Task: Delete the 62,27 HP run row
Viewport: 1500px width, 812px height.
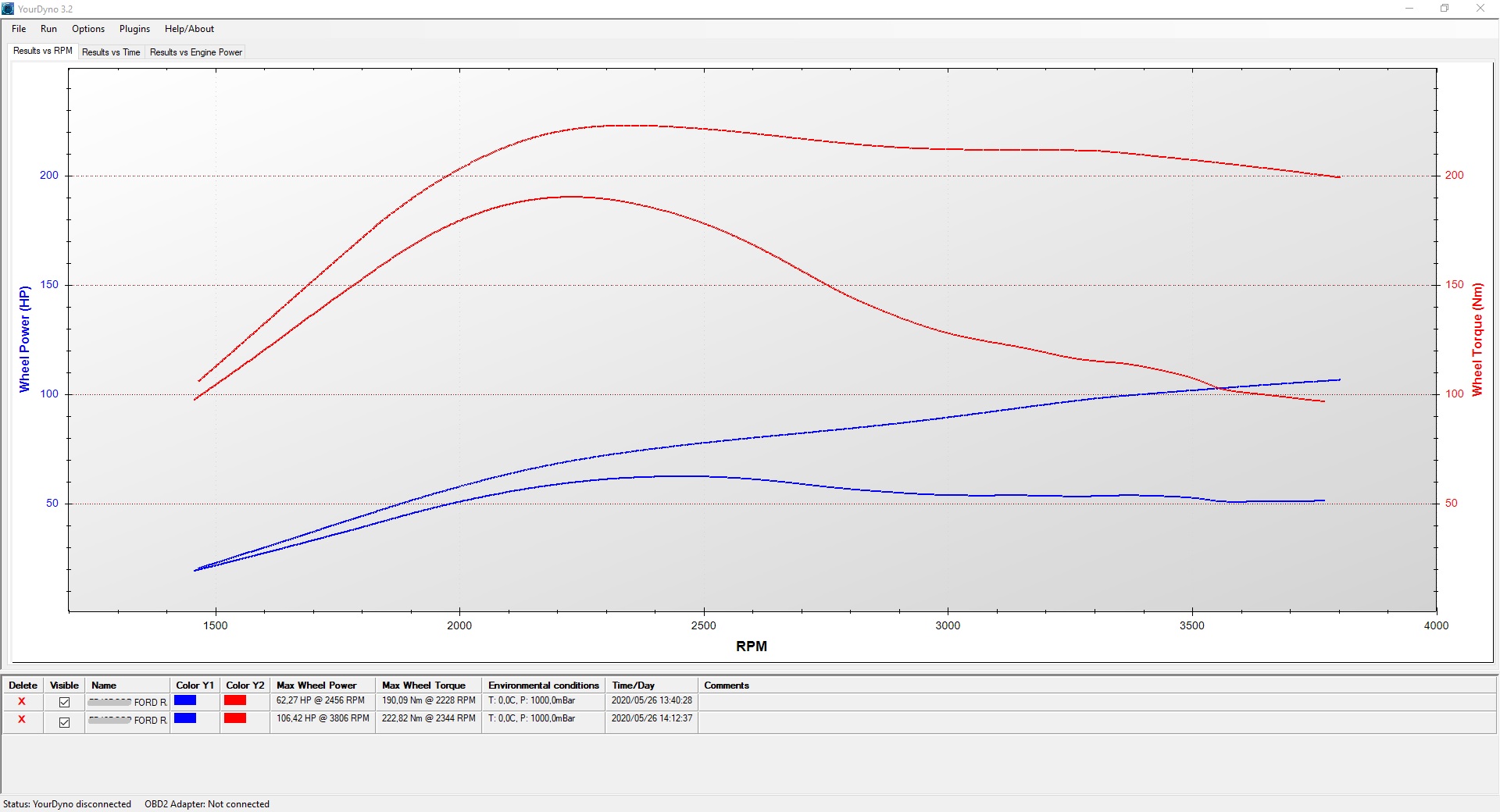Action: pos(22,701)
